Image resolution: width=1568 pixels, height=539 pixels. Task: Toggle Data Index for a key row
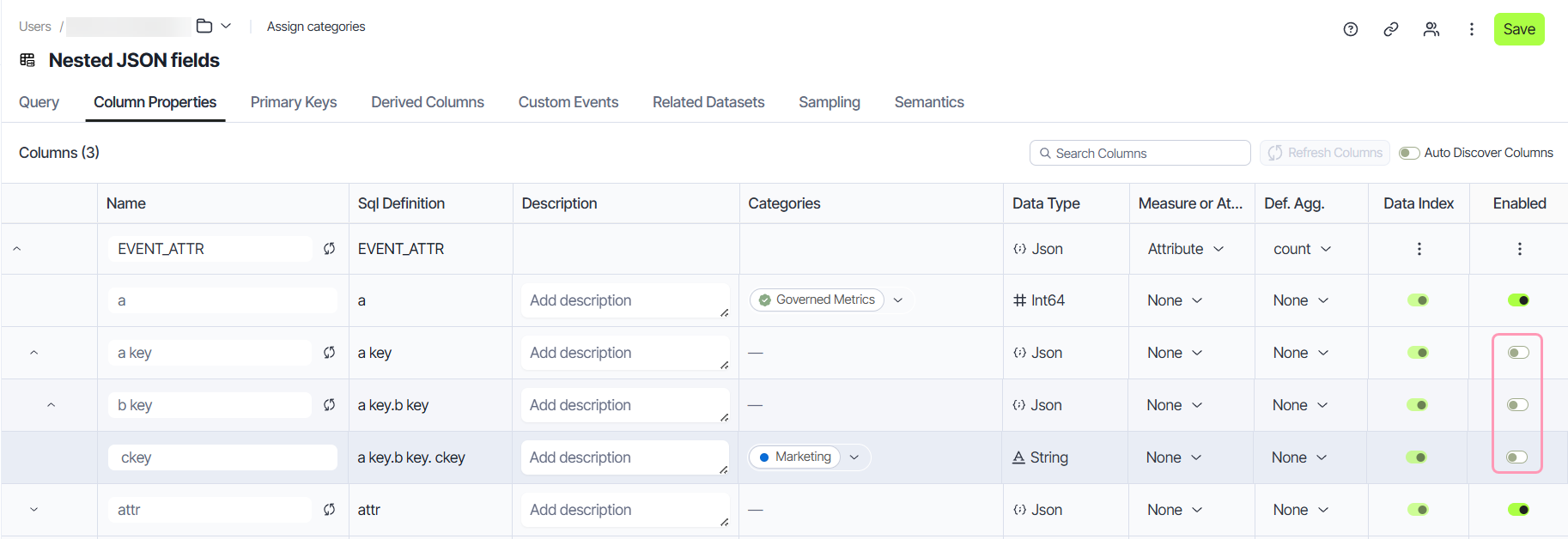1418,353
